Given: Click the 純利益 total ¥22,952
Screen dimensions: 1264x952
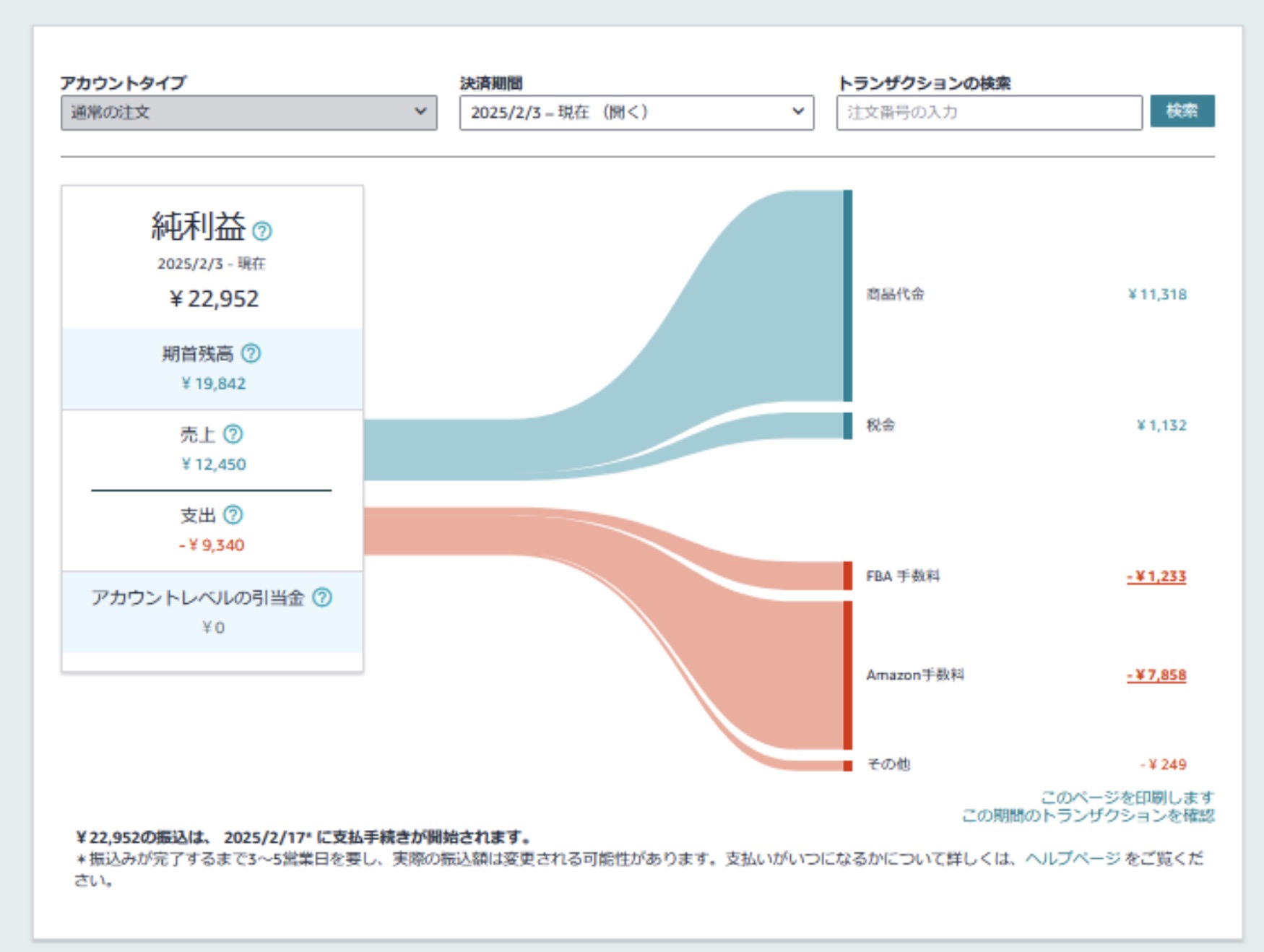Looking at the screenshot, I should tap(214, 298).
